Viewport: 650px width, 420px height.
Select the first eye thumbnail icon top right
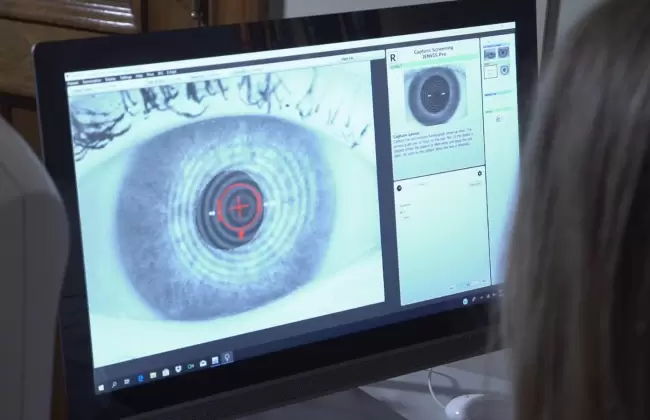click(490, 52)
